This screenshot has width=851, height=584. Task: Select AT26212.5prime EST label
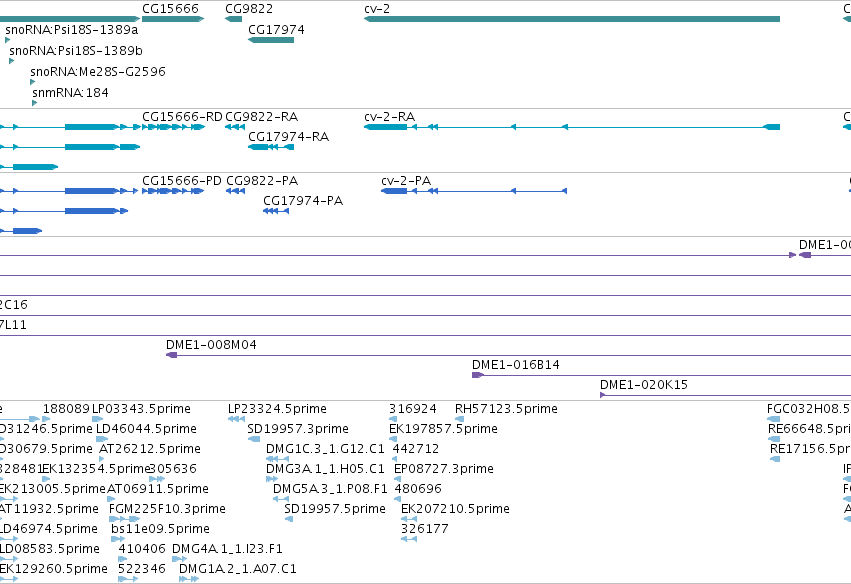150,449
